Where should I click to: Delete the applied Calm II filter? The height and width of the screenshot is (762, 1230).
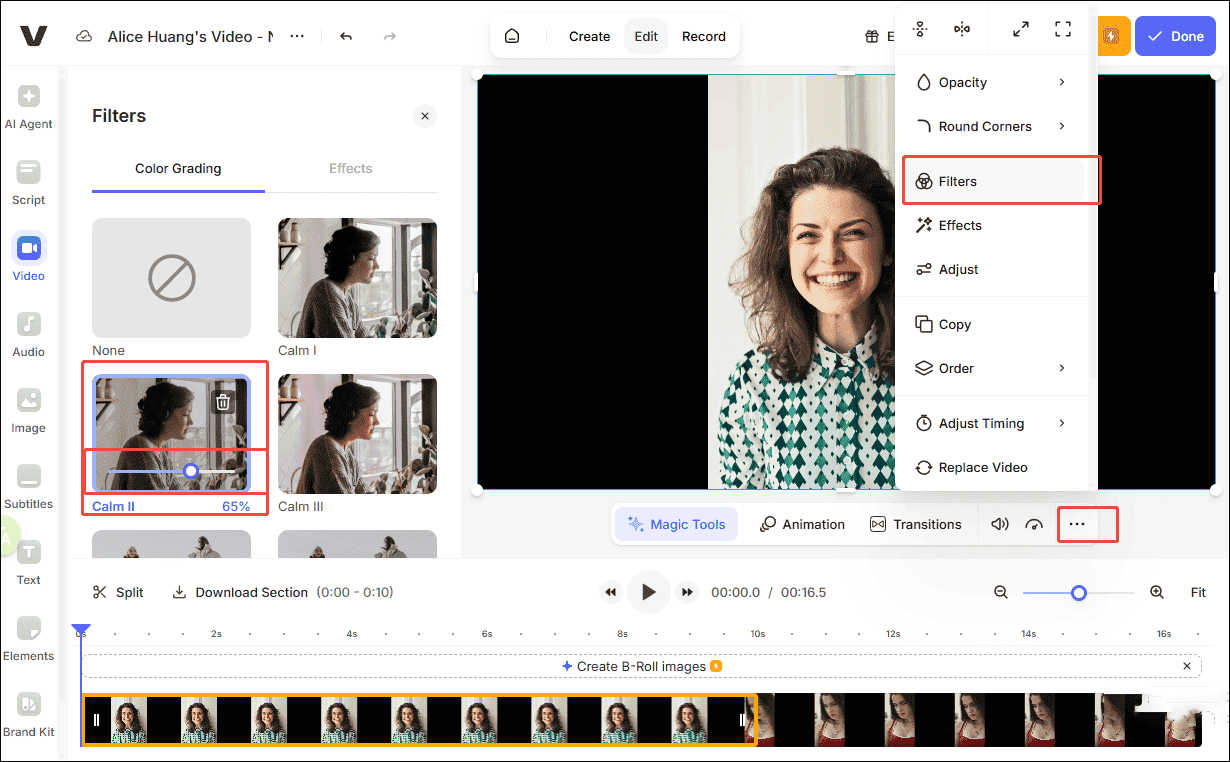[222, 400]
